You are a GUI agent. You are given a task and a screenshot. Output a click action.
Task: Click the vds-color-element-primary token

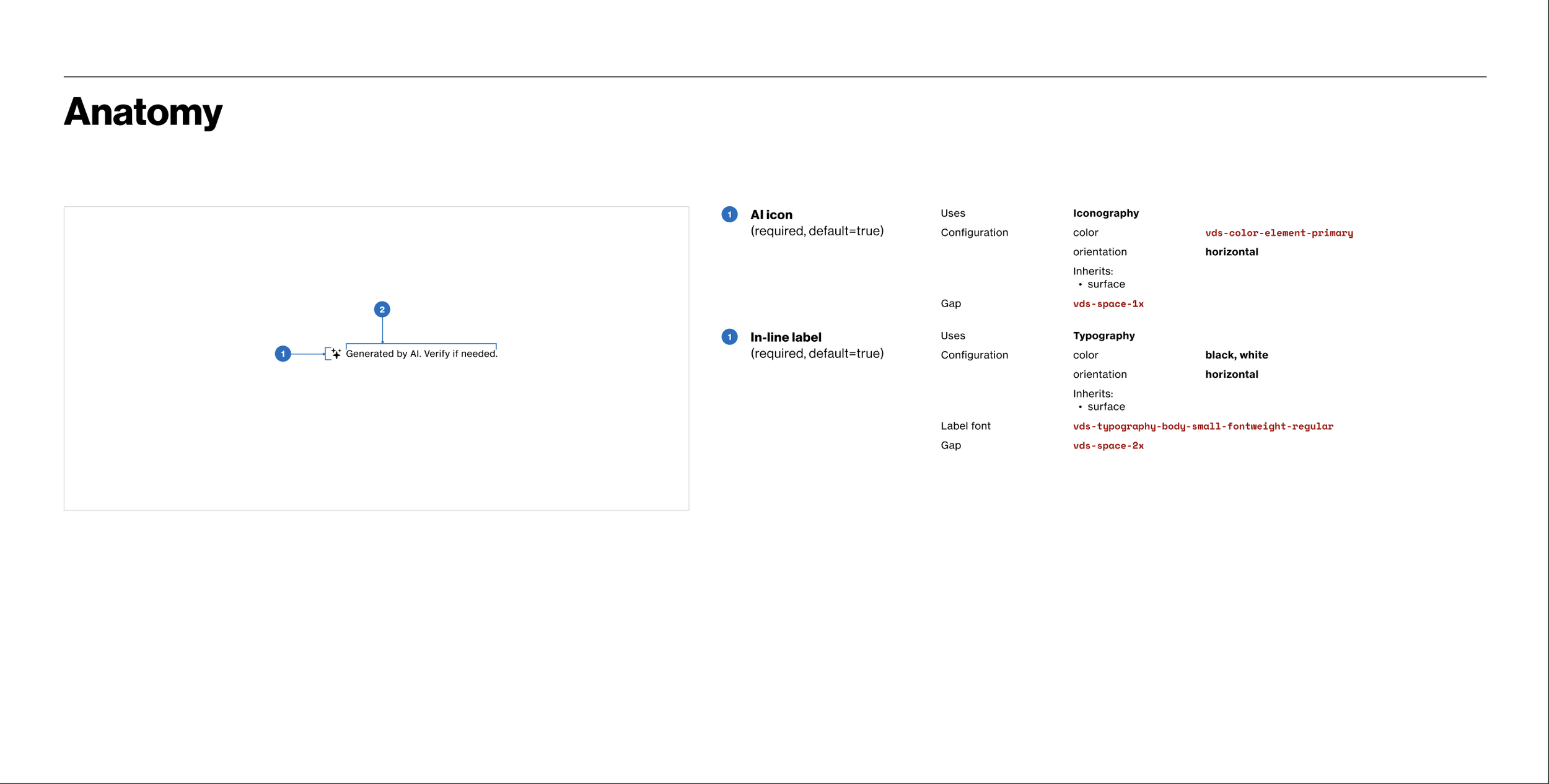[x=1278, y=233]
